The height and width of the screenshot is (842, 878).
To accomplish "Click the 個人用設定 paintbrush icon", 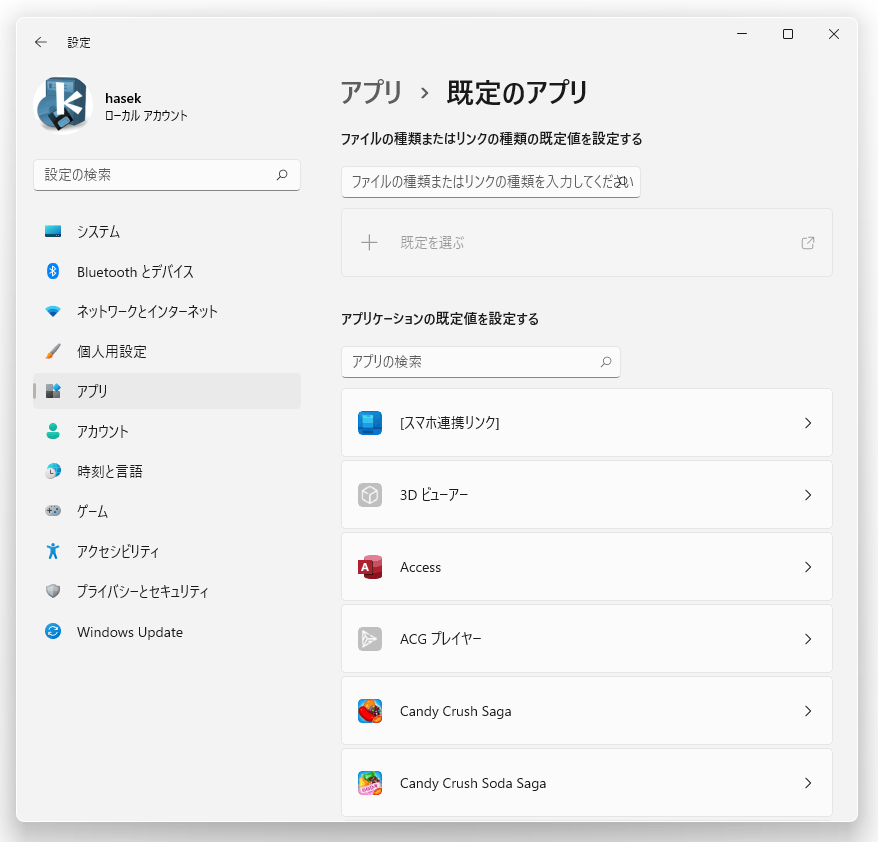I will click(53, 351).
